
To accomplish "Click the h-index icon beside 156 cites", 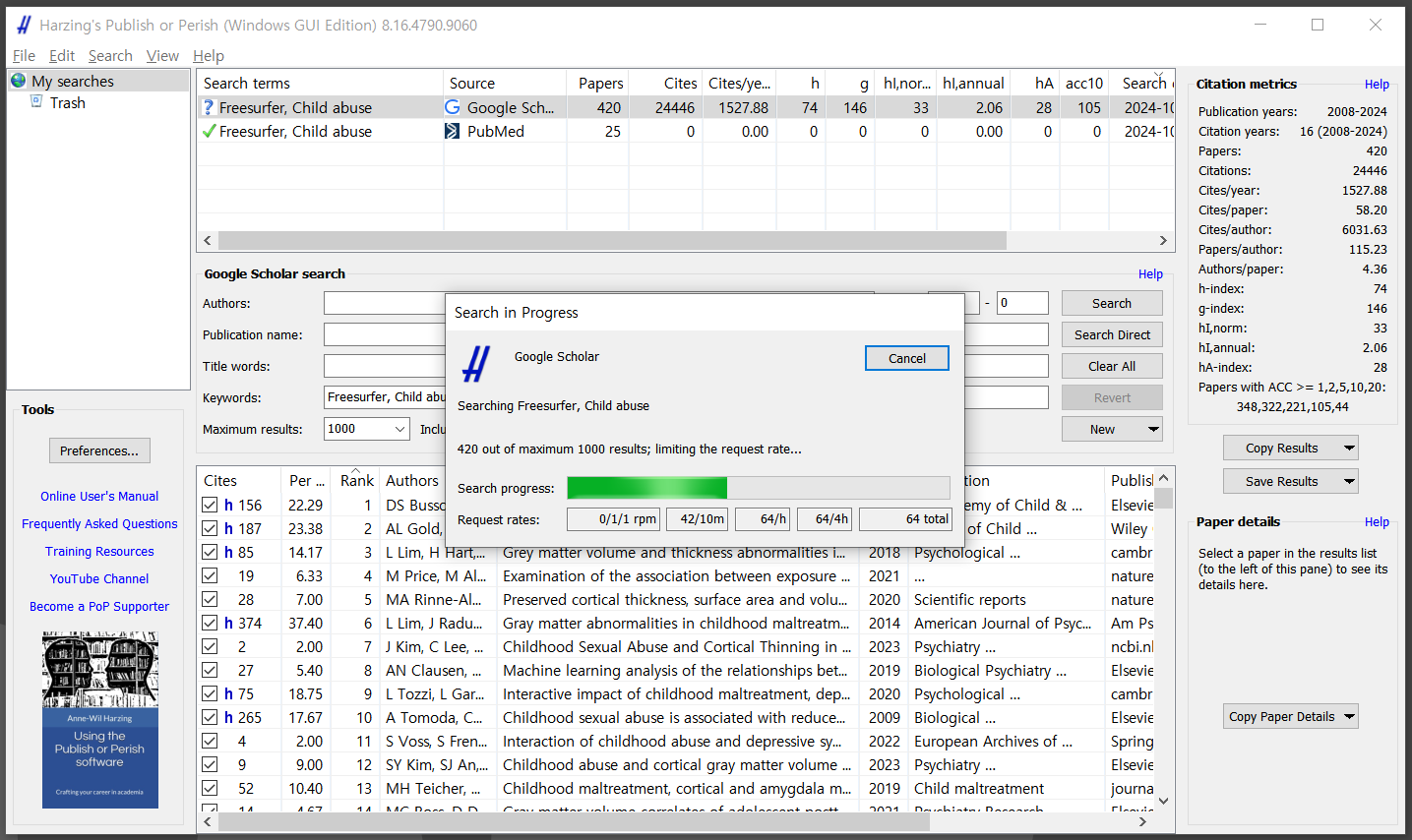I will pos(228,505).
